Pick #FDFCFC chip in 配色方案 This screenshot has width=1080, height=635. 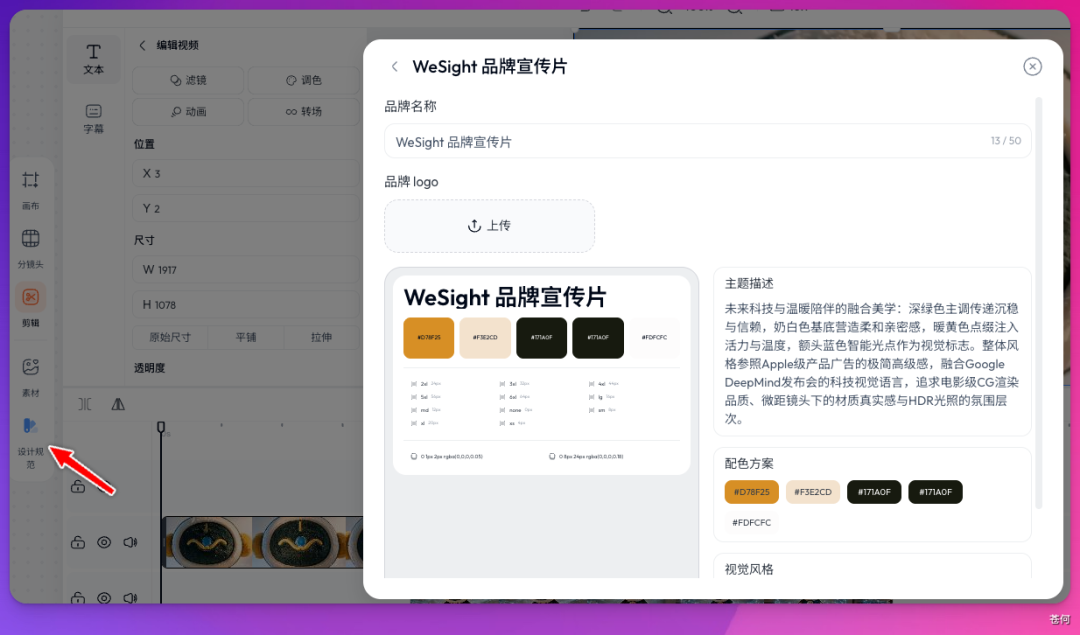(x=751, y=523)
